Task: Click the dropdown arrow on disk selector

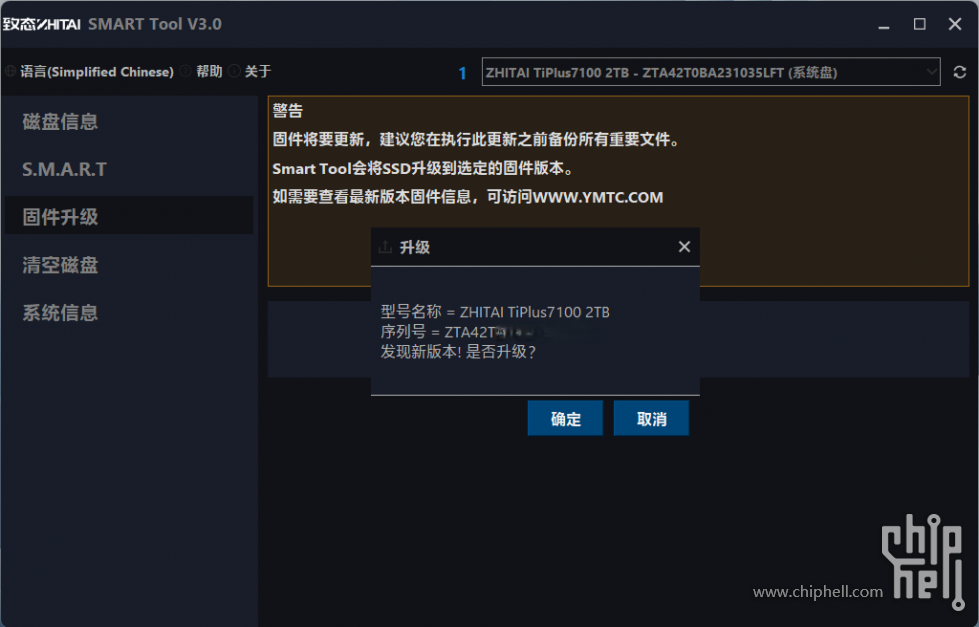Action: pyautogui.click(x=931, y=72)
